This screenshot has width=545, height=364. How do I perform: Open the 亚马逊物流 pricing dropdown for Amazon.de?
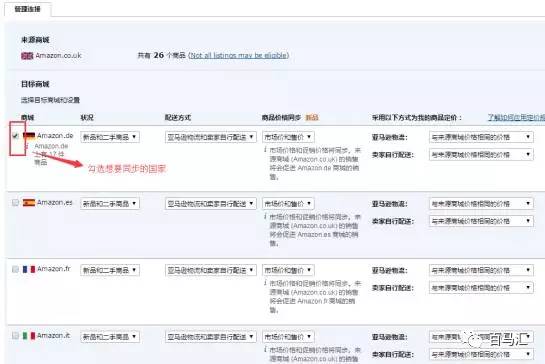481,137
